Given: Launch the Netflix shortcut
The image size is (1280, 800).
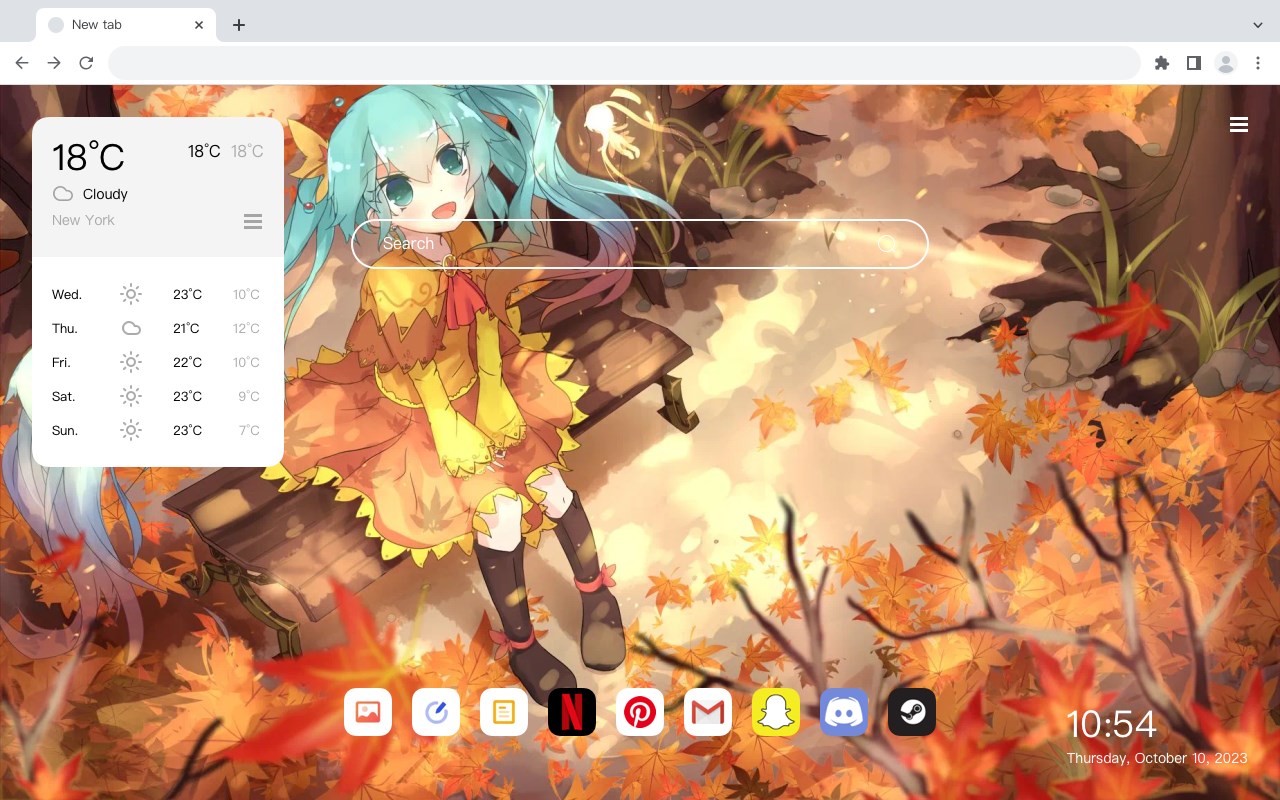Looking at the screenshot, I should tap(572, 712).
